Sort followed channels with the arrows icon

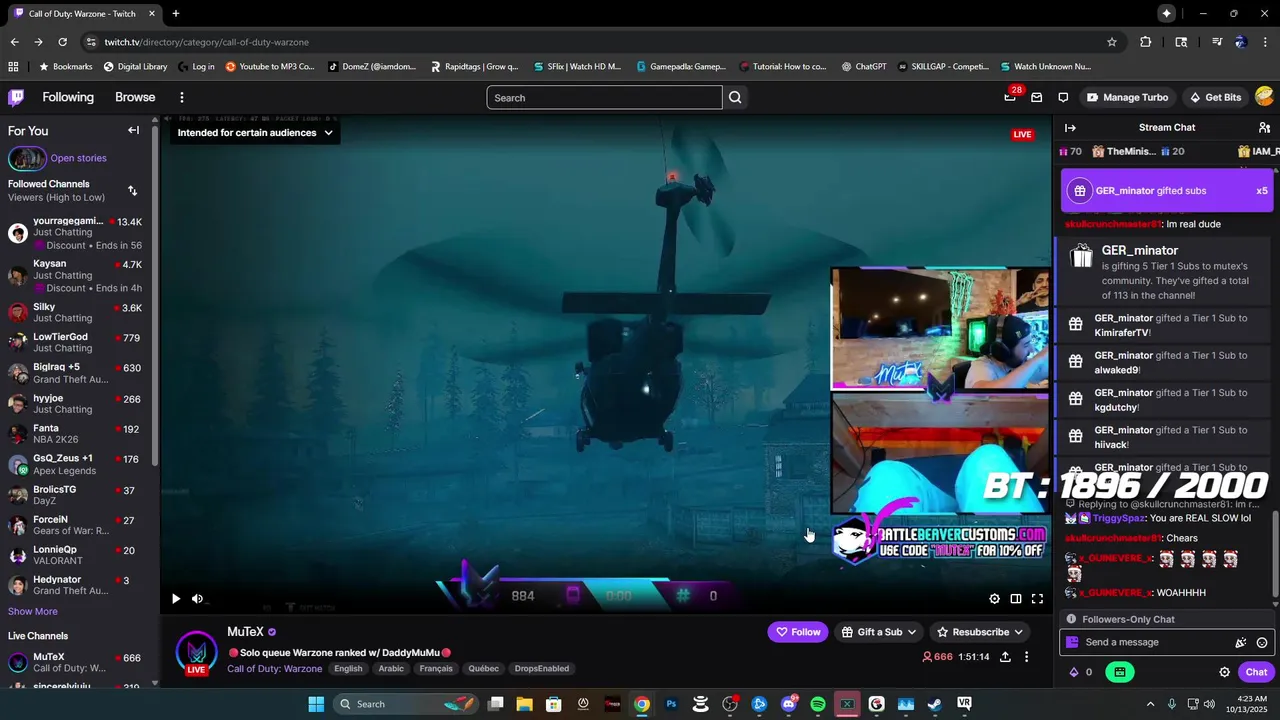pos(132,190)
